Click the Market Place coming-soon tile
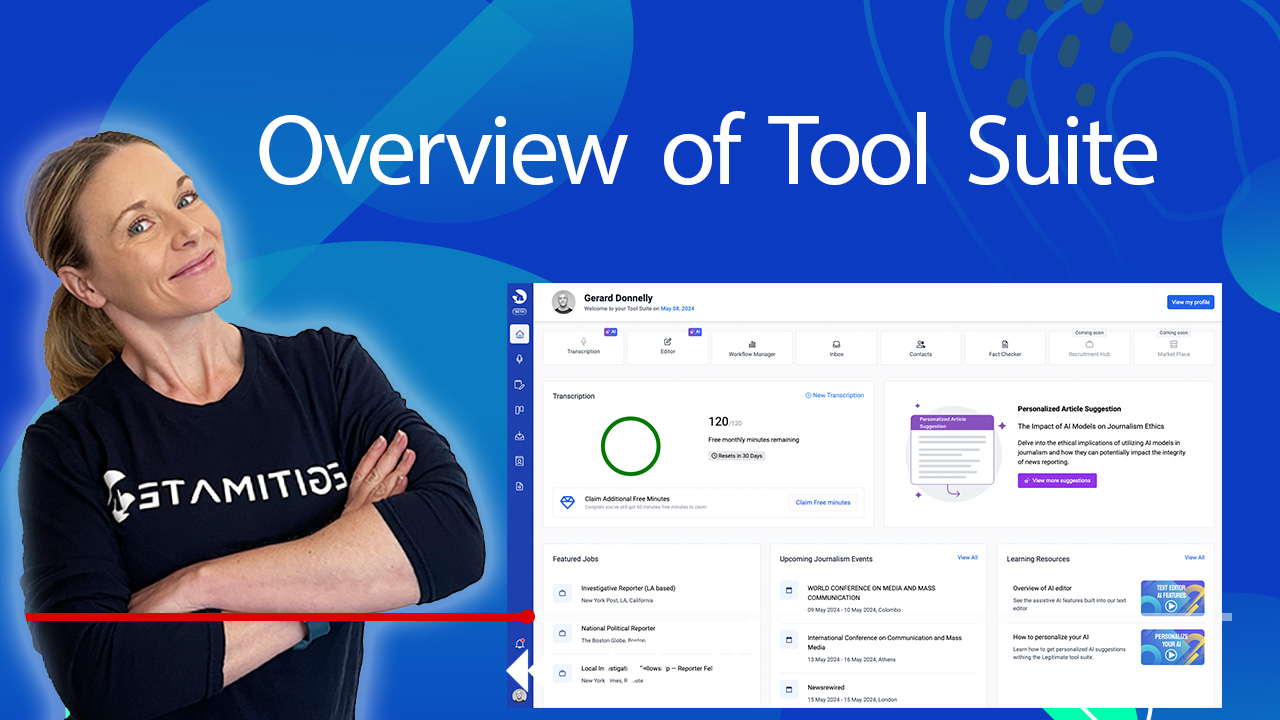 (x=1174, y=348)
